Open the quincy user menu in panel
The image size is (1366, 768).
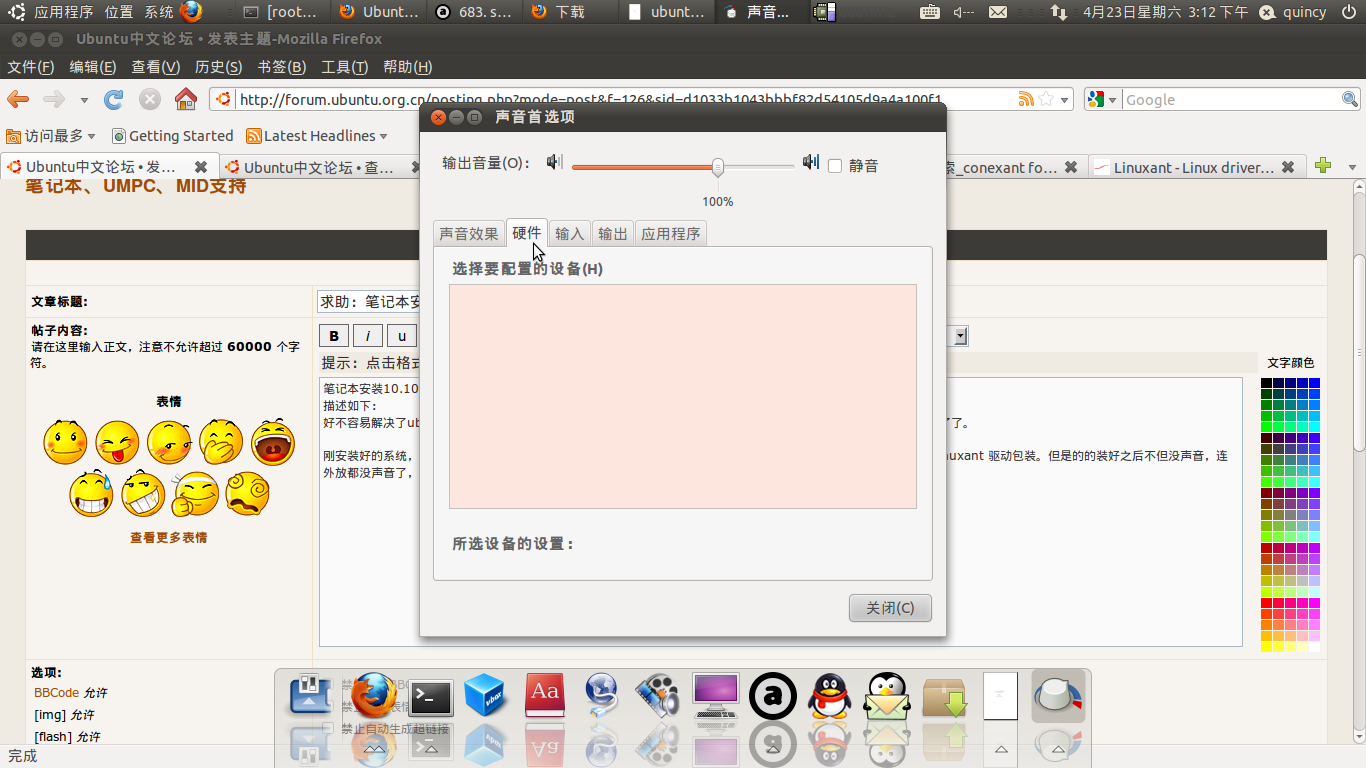(1293, 12)
